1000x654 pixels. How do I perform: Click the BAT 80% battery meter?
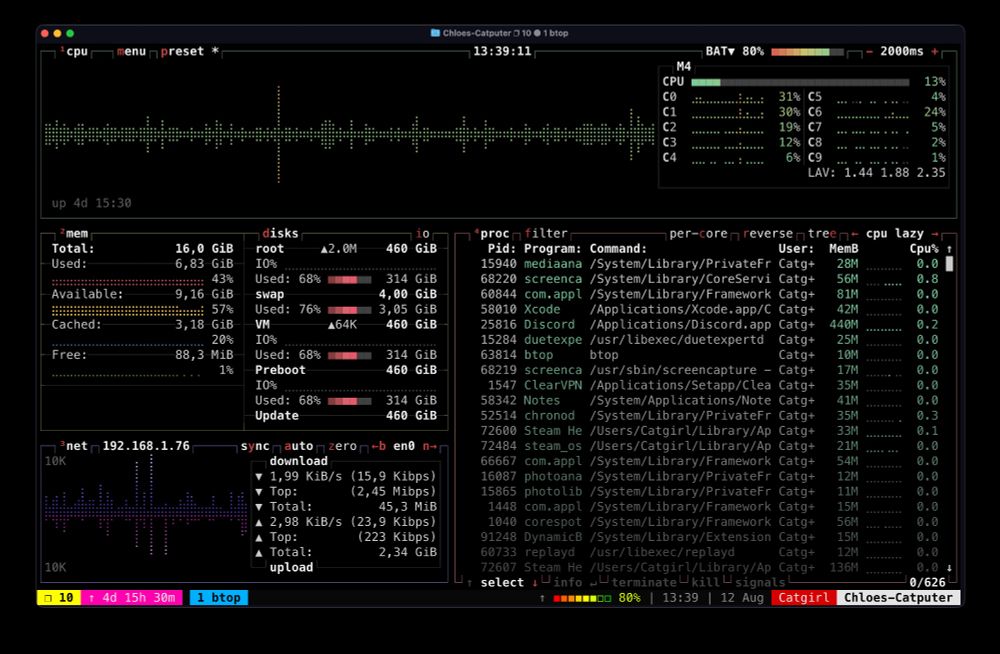tap(807, 52)
